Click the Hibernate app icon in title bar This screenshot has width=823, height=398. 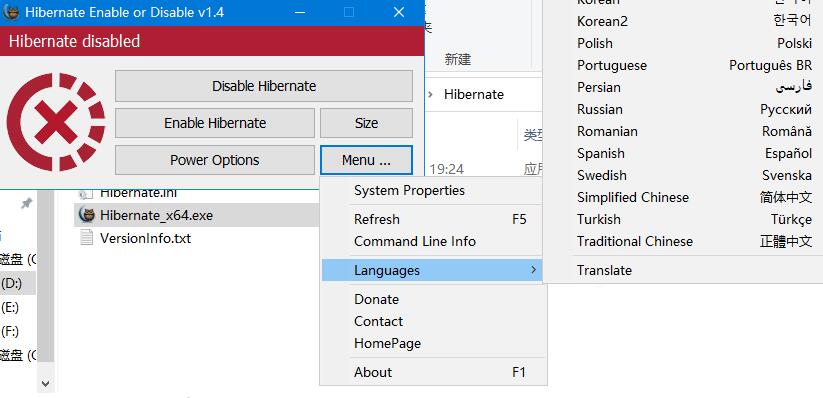[10, 12]
